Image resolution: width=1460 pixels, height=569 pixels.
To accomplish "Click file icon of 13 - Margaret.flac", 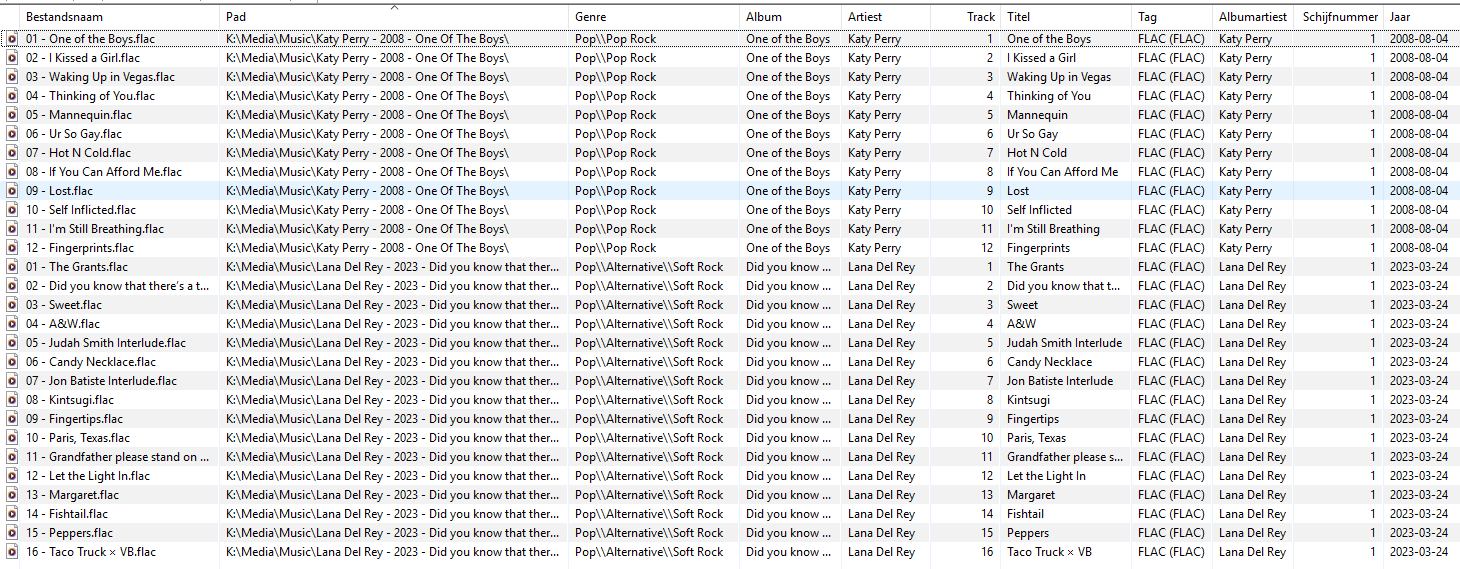I will click(12, 495).
